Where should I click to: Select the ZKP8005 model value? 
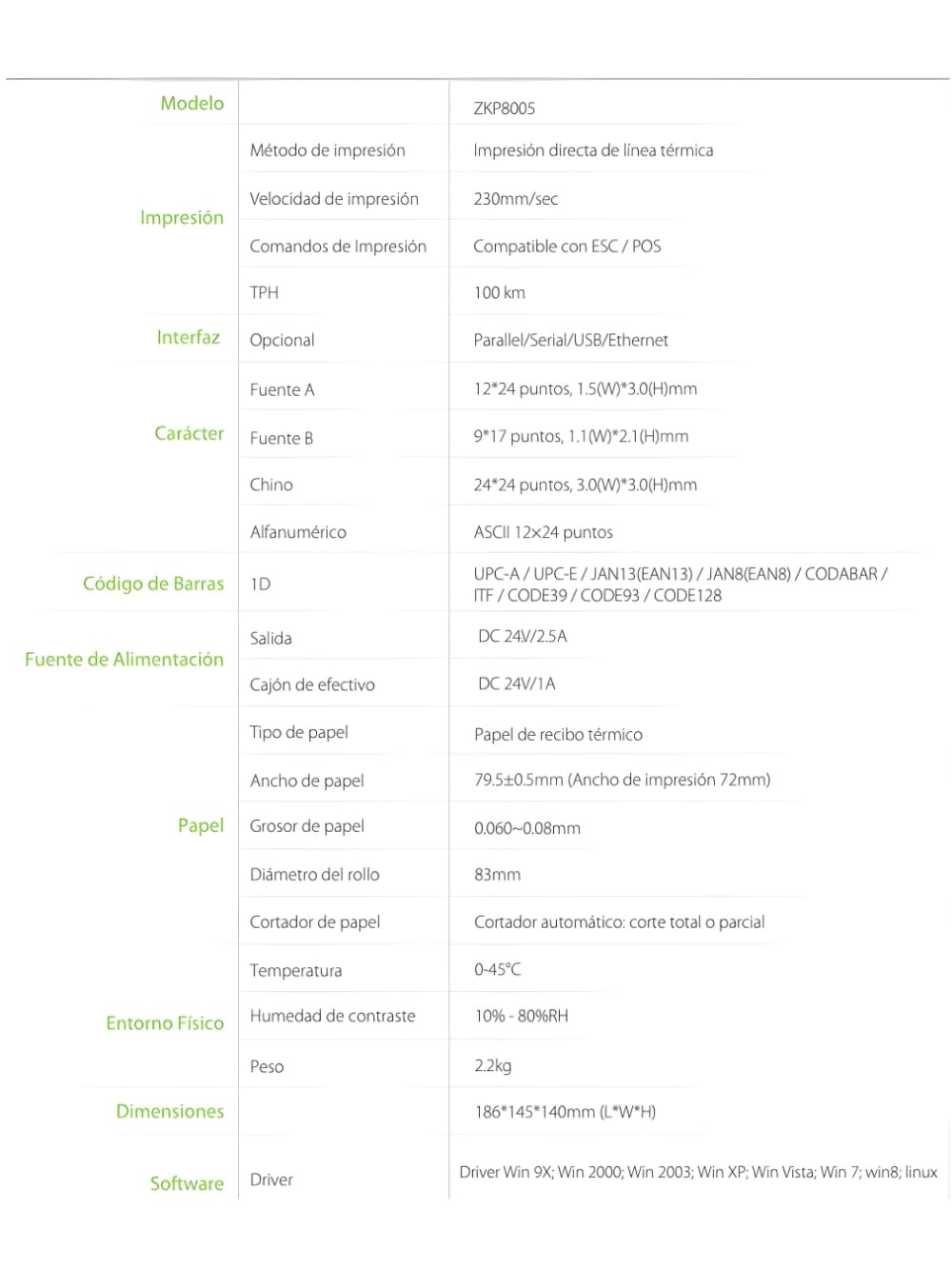504,109
